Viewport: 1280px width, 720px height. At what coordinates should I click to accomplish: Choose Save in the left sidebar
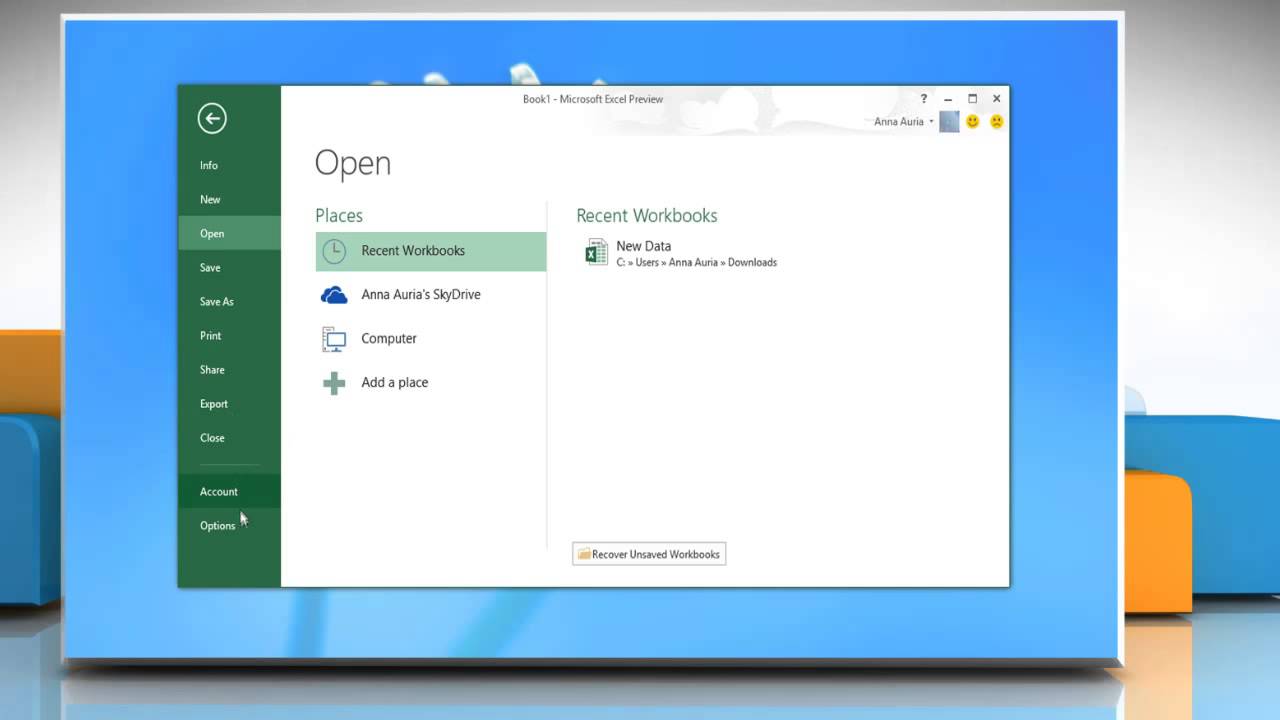point(229,268)
